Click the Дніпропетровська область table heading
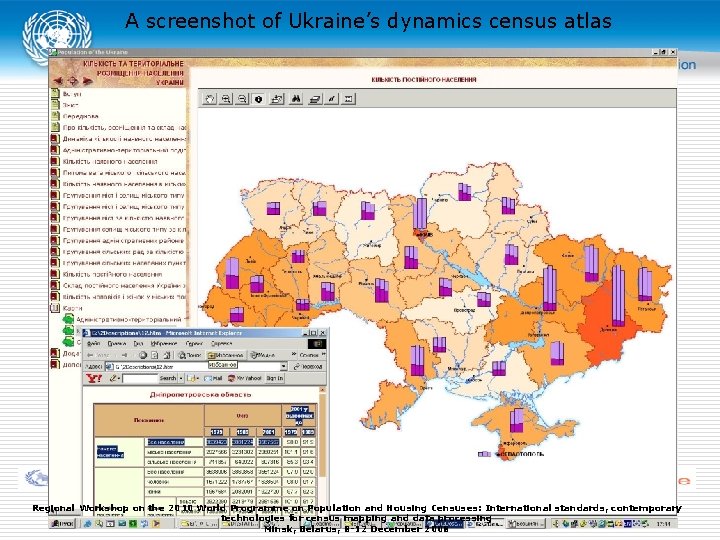 201,394
